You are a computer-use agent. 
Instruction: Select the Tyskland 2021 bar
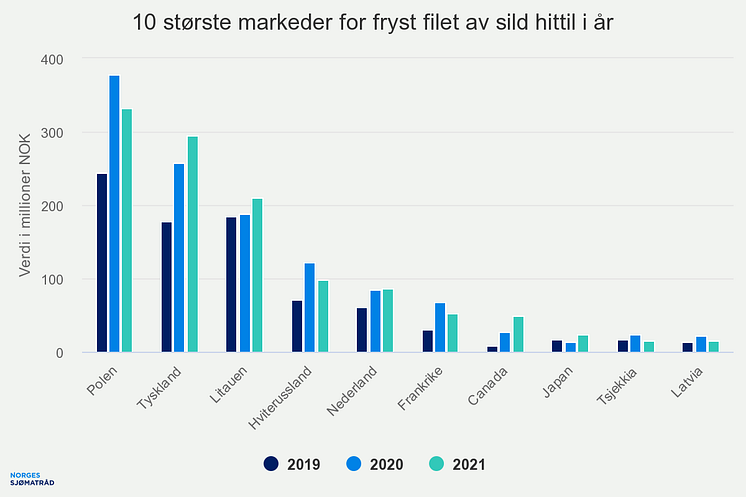(x=192, y=245)
